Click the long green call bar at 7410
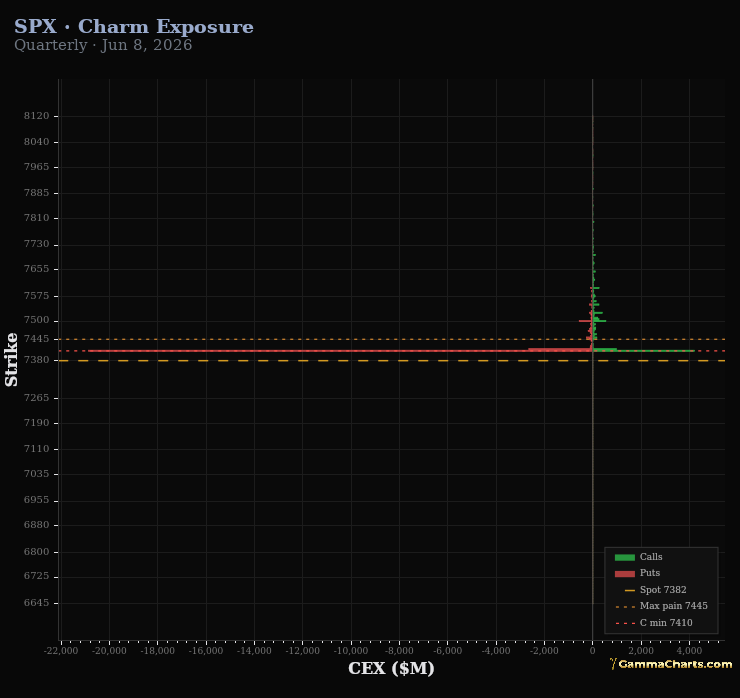 (644, 351)
